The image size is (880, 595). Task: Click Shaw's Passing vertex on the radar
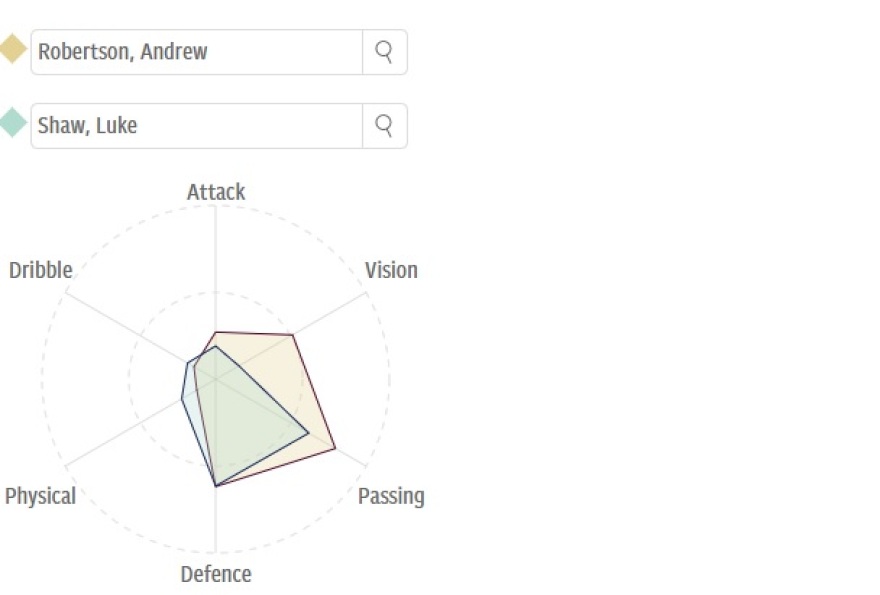pyautogui.click(x=309, y=433)
